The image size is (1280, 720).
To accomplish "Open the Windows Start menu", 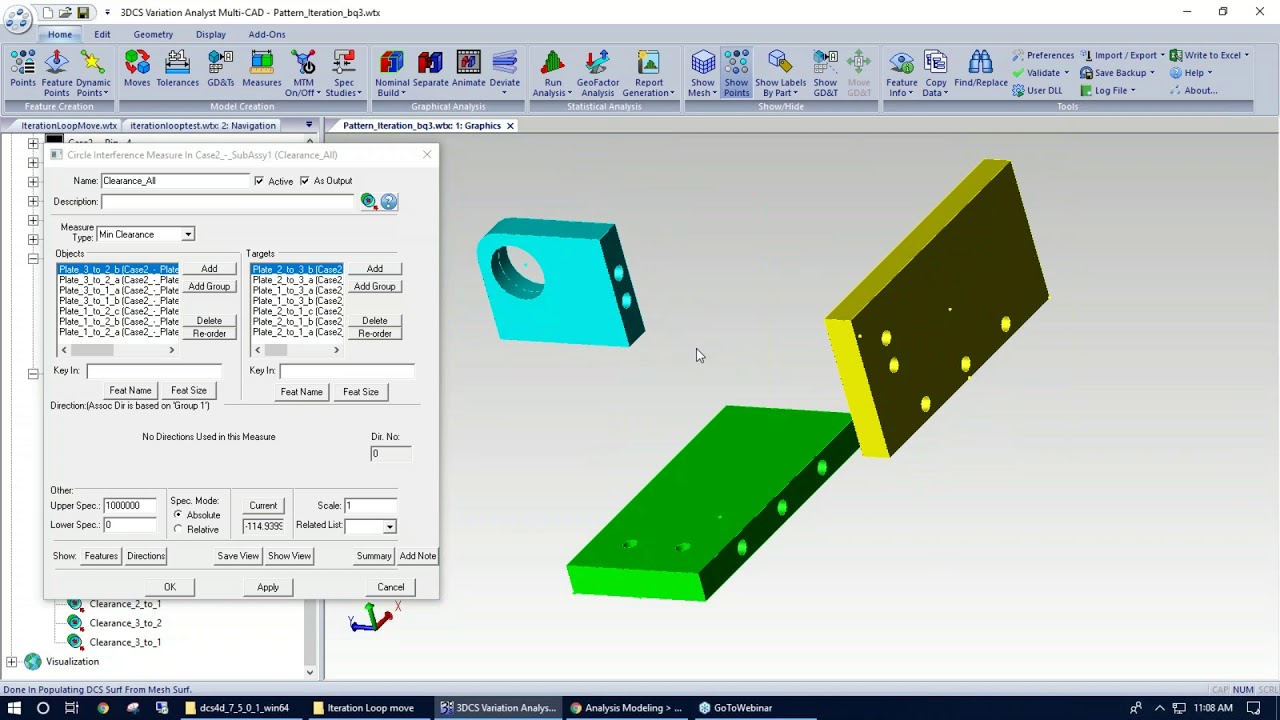I will pyautogui.click(x=14, y=708).
